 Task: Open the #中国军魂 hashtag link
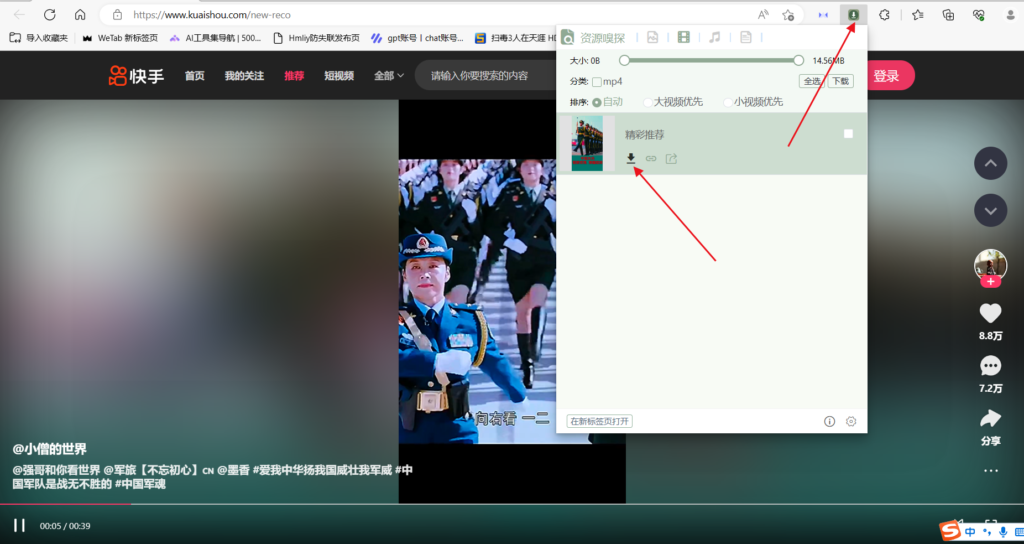(x=140, y=485)
